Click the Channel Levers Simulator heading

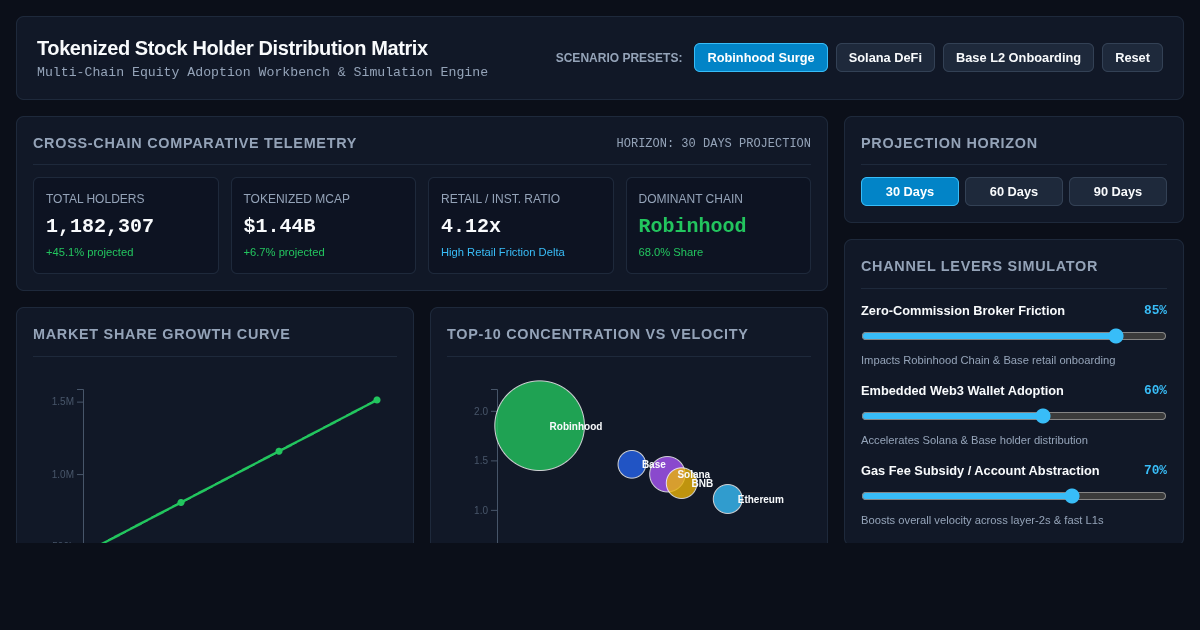pos(980,266)
